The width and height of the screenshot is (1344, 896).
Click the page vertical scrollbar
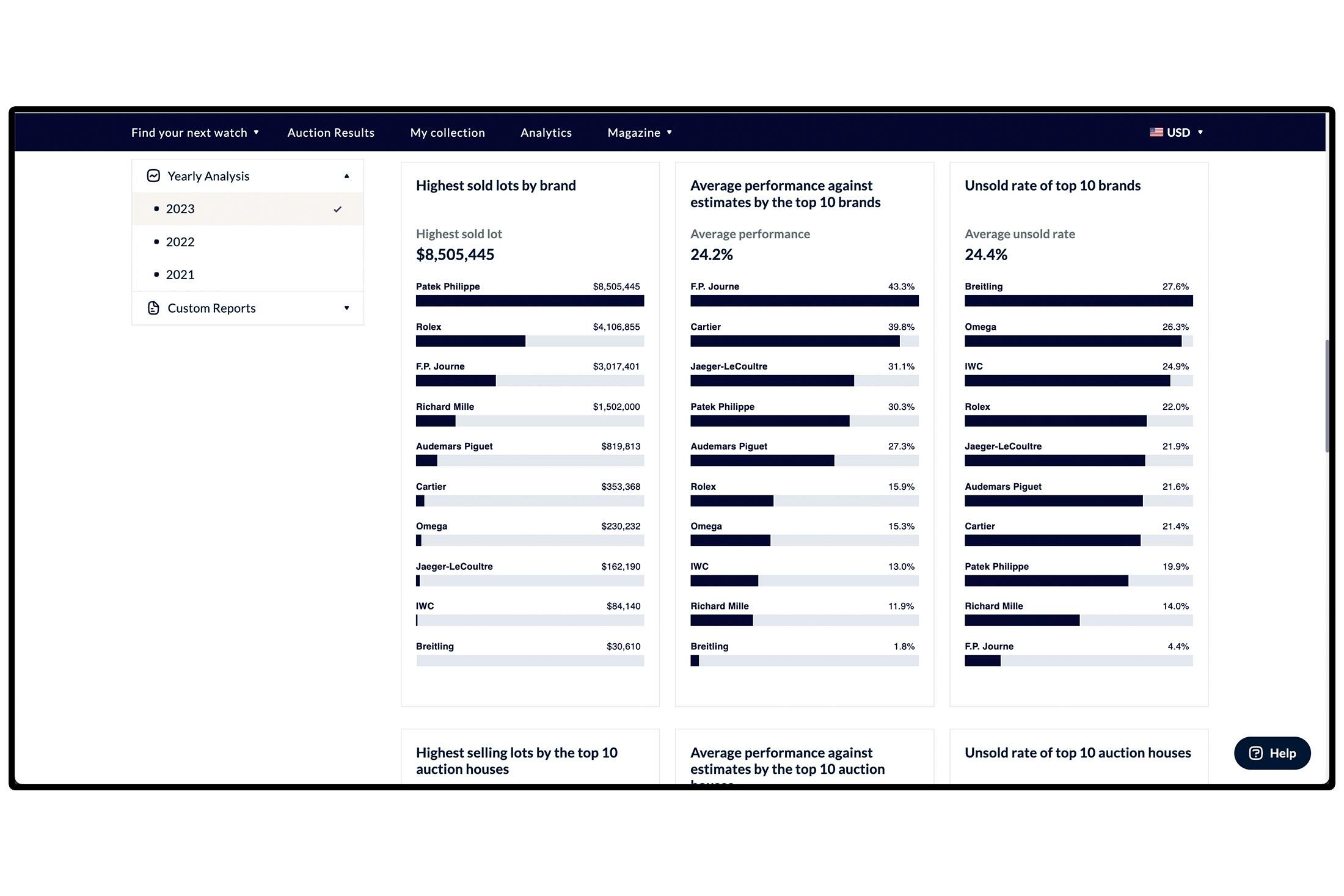point(1327,396)
